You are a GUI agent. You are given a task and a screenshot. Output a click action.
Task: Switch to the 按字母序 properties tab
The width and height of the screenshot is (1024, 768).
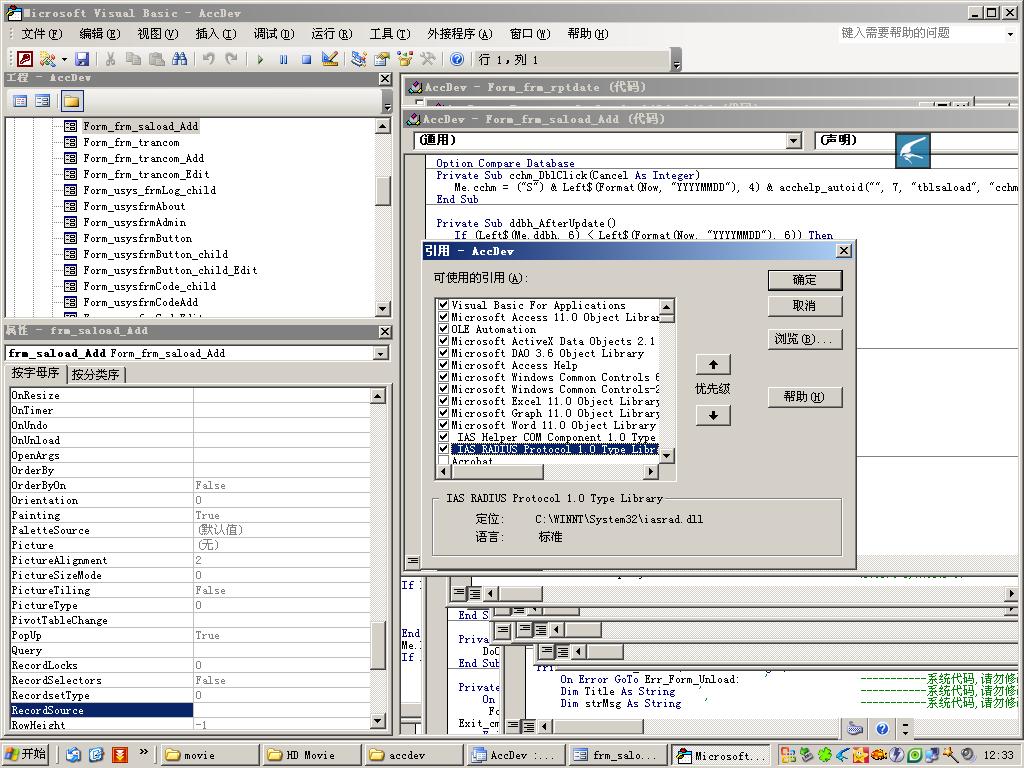[x=35, y=373]
